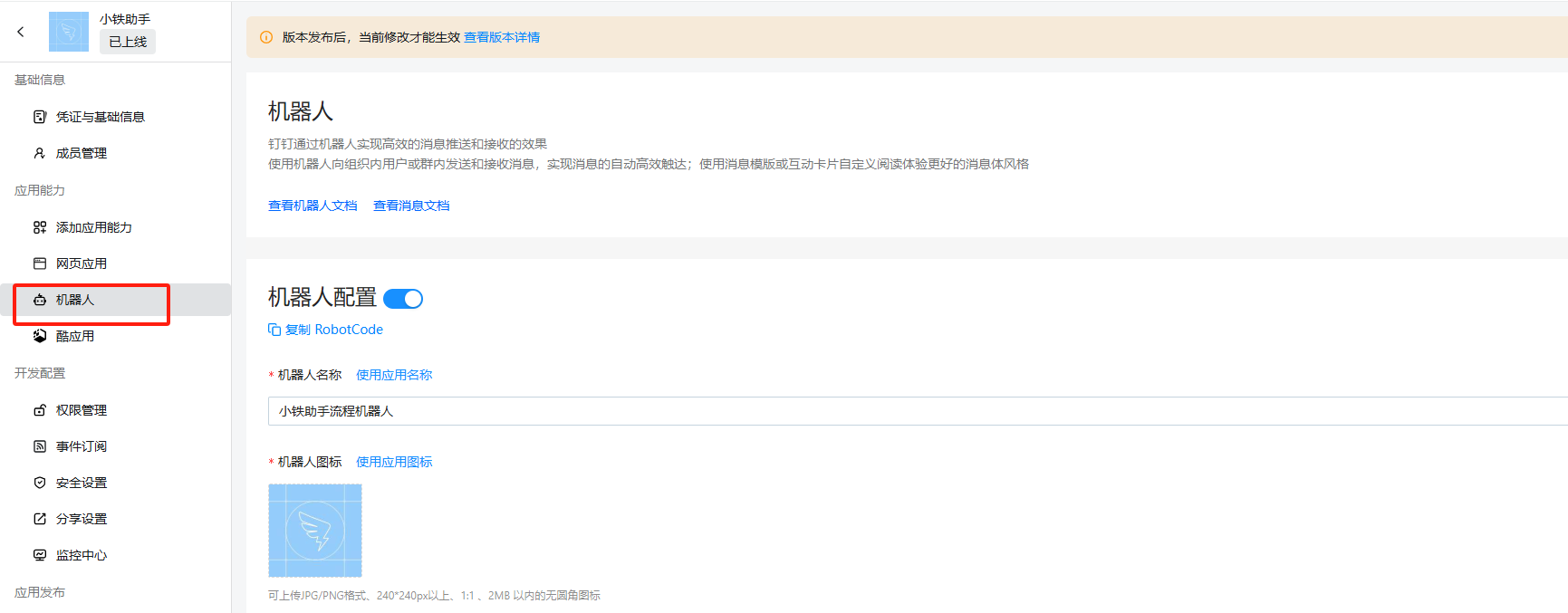
Task: Open 事件订阅 in the sidebar
Action: [82, 446]
